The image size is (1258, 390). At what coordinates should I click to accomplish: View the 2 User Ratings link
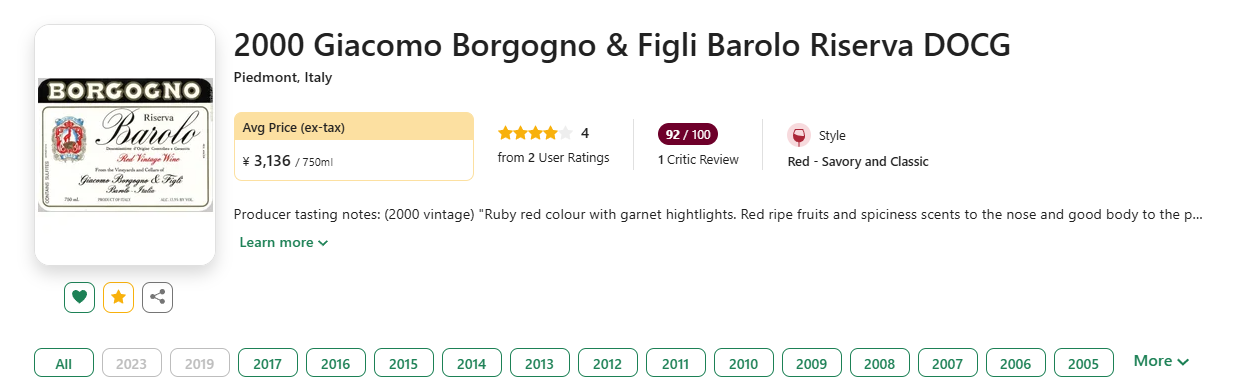click(553, 157)
